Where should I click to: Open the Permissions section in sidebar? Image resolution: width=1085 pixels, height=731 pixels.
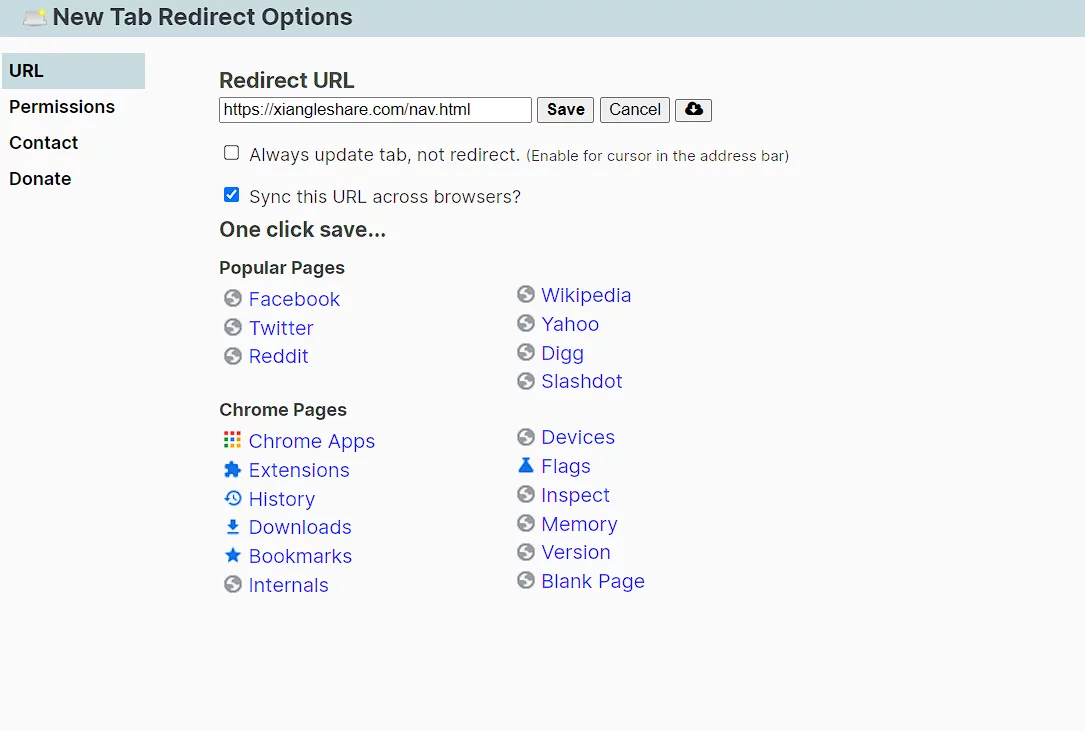click(62, 107)
